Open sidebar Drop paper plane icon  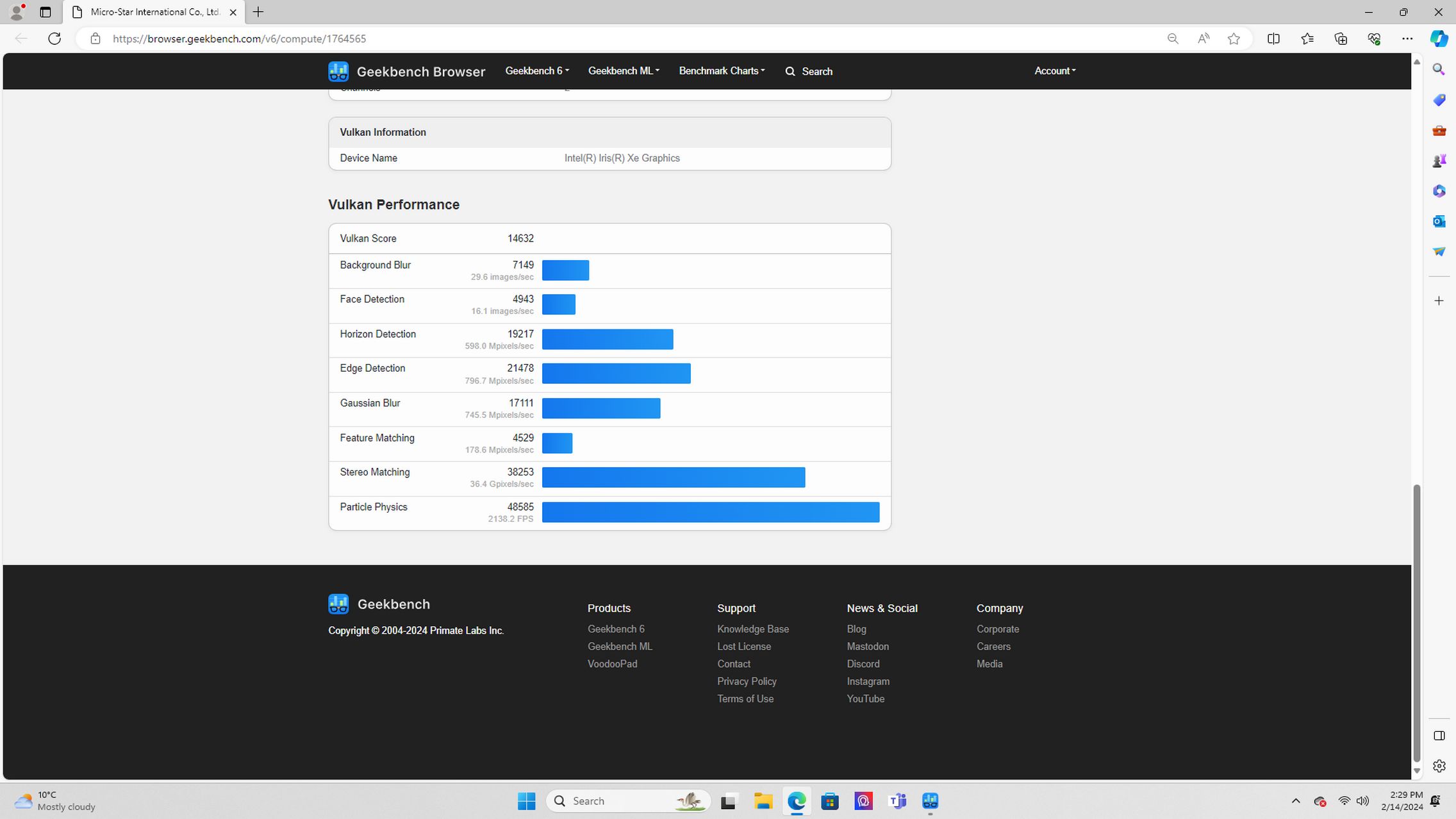point(1439,251)
